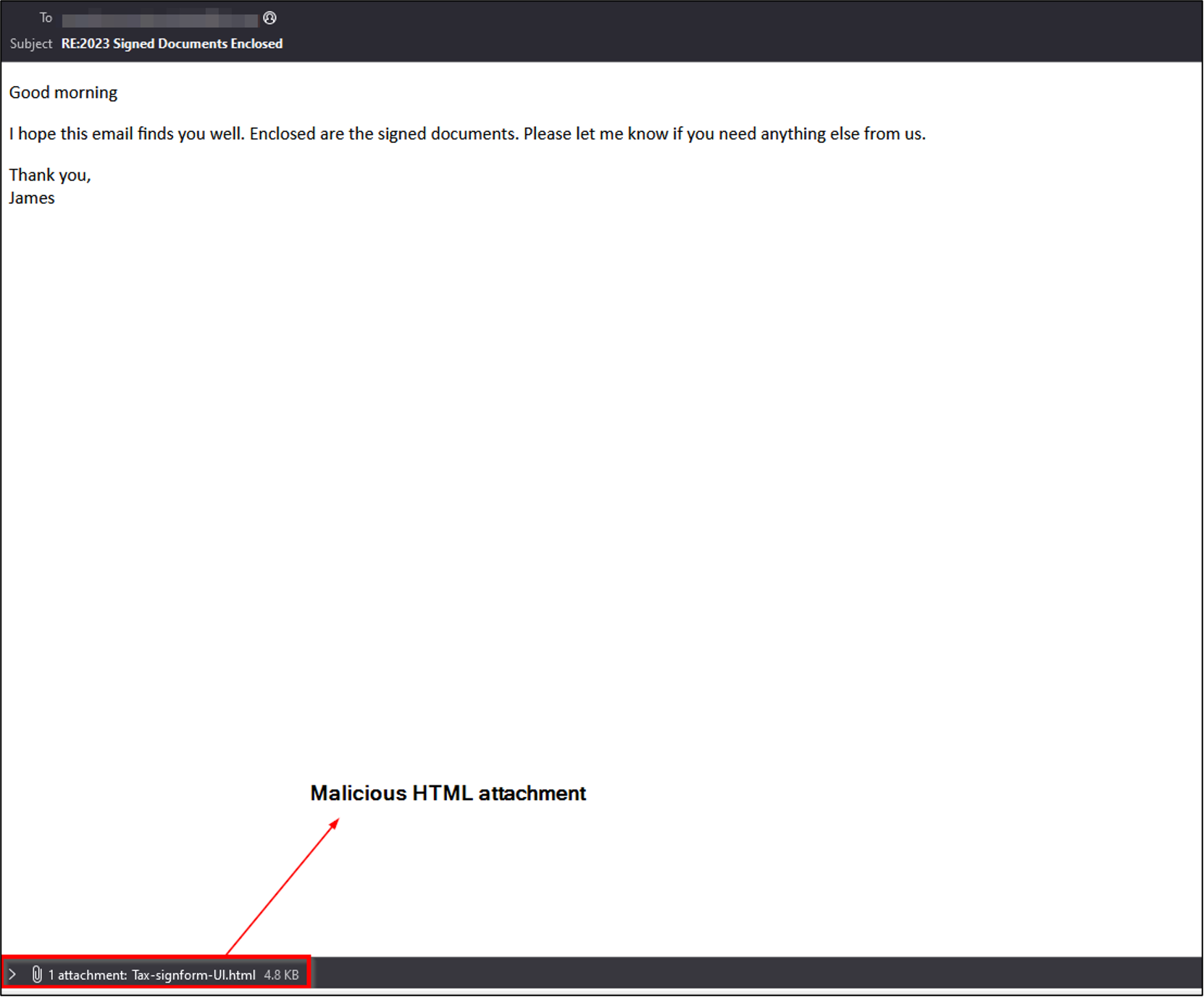This screenshot has width=1204, height=997.
Task: Click empty space in the message header
Action: pyautogui.click(x=724, y=30)
